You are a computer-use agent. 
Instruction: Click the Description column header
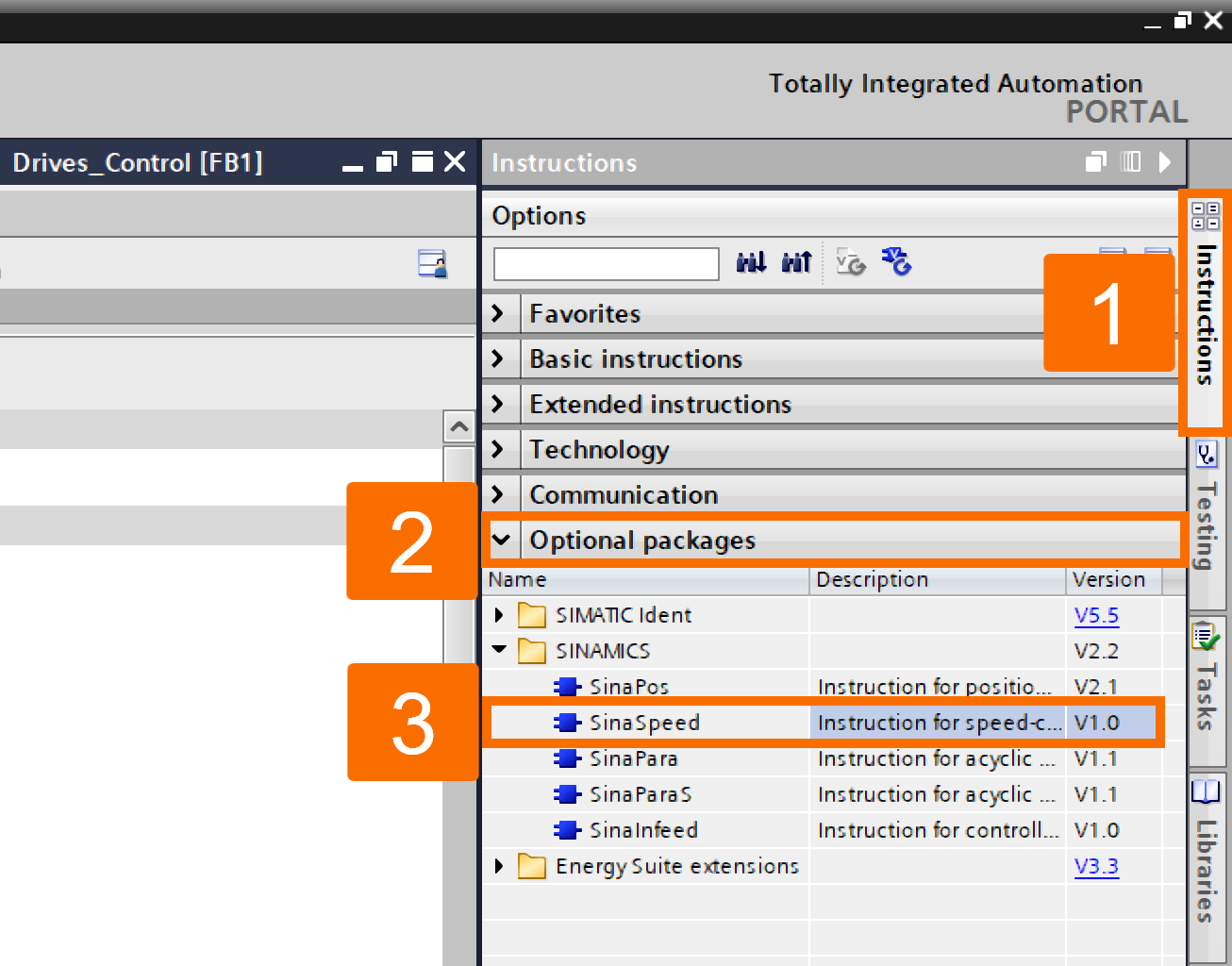pyautogui.click(x=938, y=580)
